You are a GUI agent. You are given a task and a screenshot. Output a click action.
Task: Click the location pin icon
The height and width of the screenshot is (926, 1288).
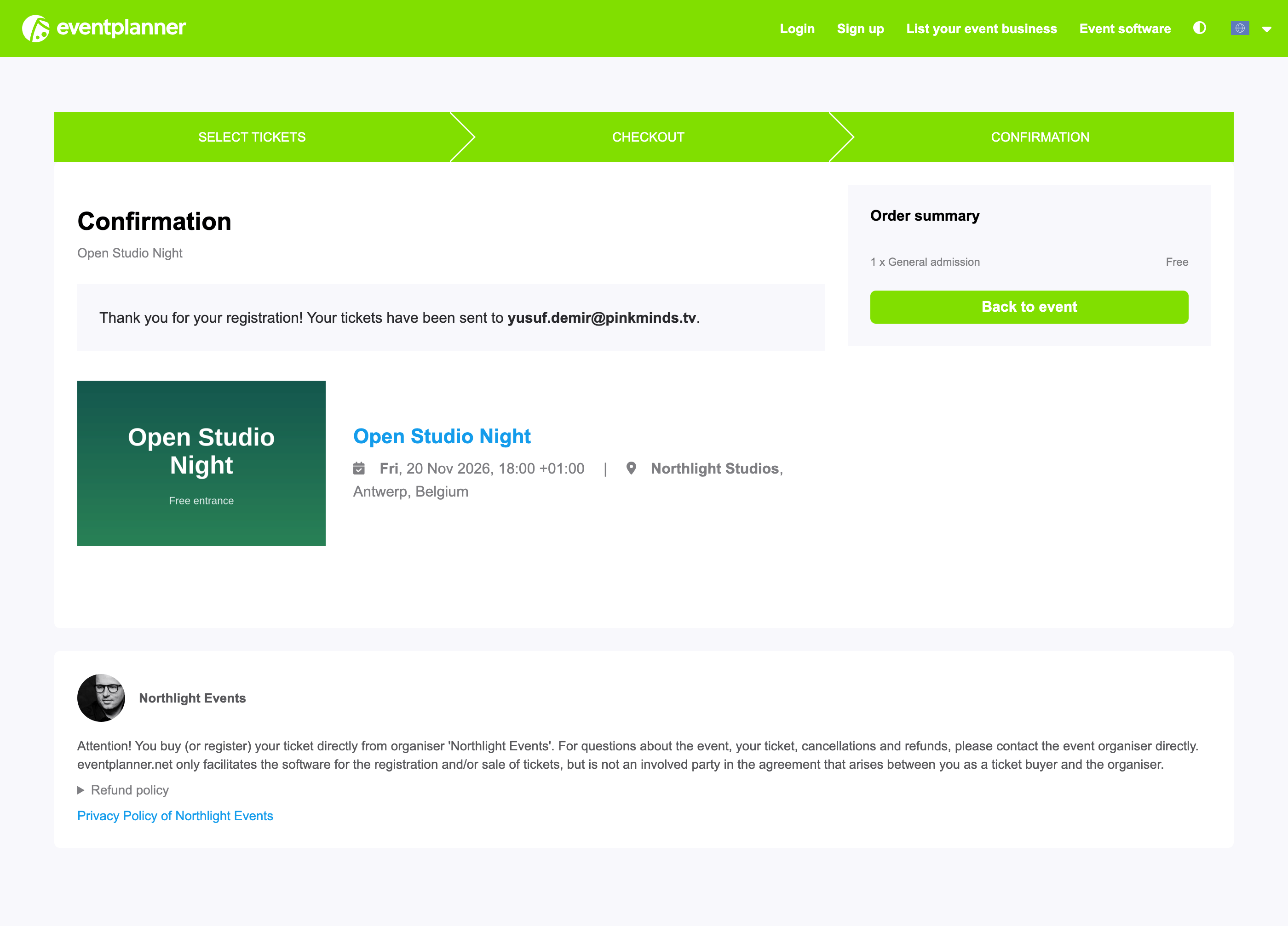coord(631,469)
